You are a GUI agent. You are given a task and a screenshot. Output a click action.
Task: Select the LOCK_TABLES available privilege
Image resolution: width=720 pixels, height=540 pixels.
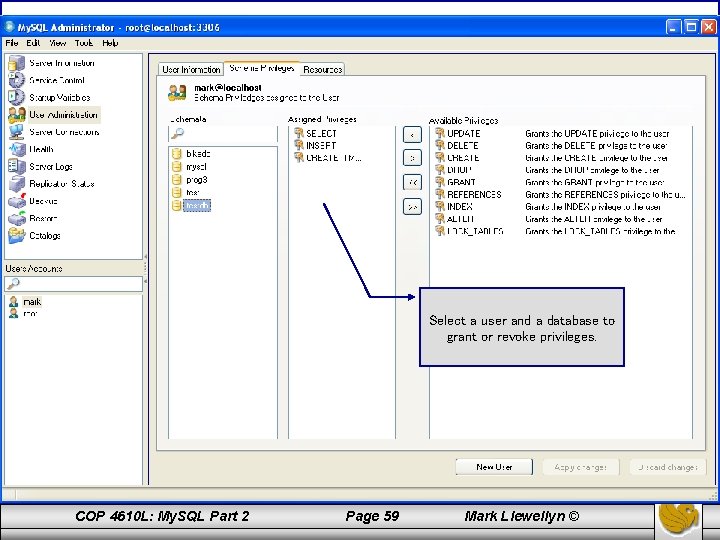click(x=475, y=231)
